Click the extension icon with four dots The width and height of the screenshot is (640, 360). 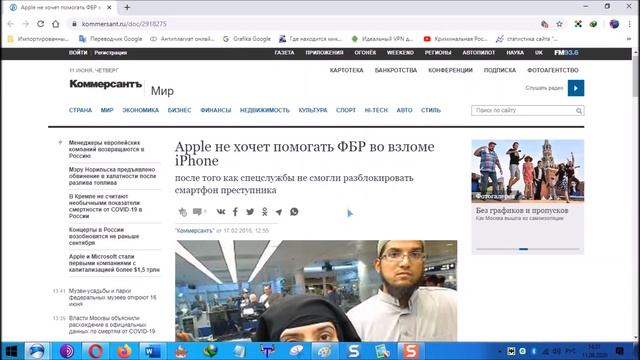click(578, 24)
